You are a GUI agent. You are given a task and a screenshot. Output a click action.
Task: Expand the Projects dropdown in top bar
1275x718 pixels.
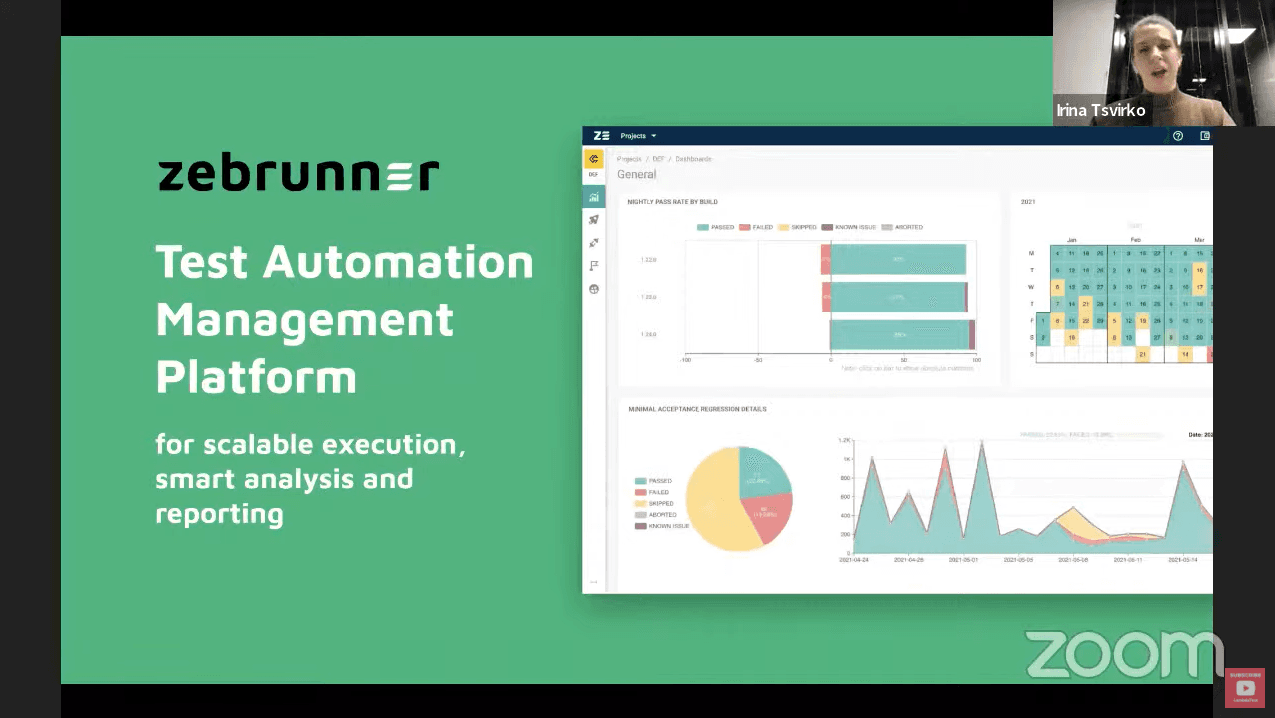(x=638, y=136)
